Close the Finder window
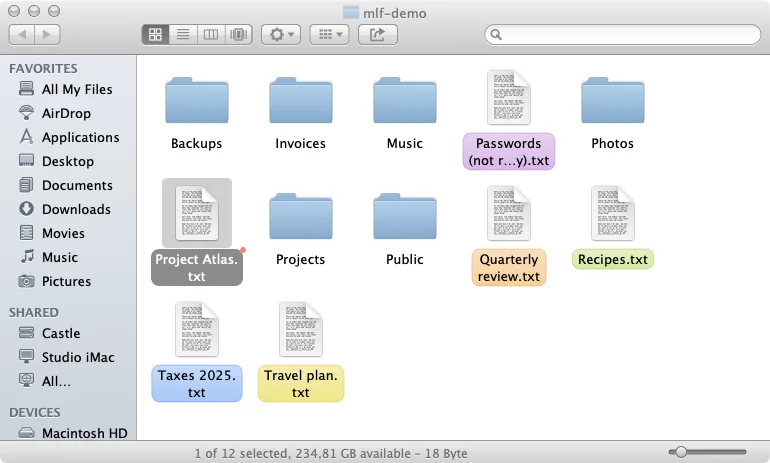Image resolution: width=770 pixels, height=463 pixels. pos(14,11)
